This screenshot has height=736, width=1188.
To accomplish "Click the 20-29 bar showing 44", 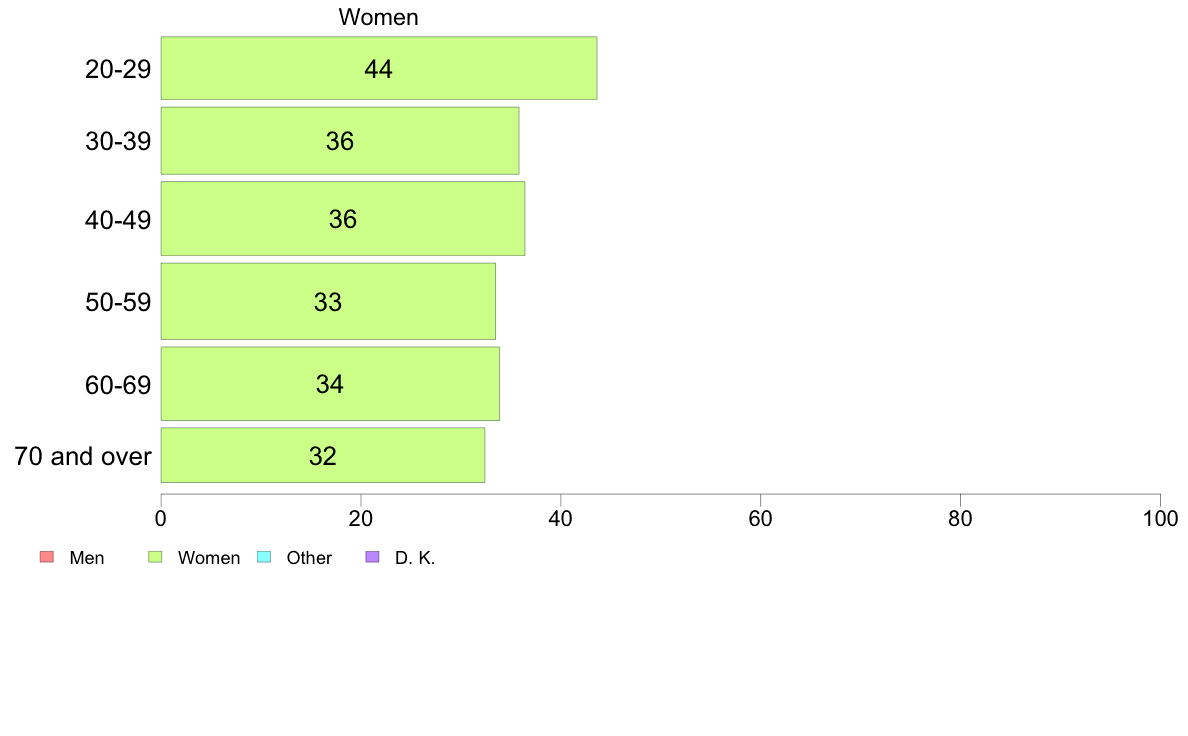I will pyautogui.click(x=379, y=68).
